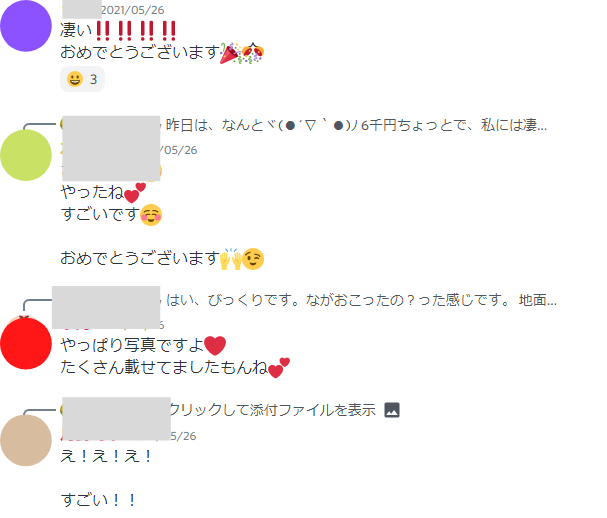
Task: Click the purple user avatar
Action: 26,26
